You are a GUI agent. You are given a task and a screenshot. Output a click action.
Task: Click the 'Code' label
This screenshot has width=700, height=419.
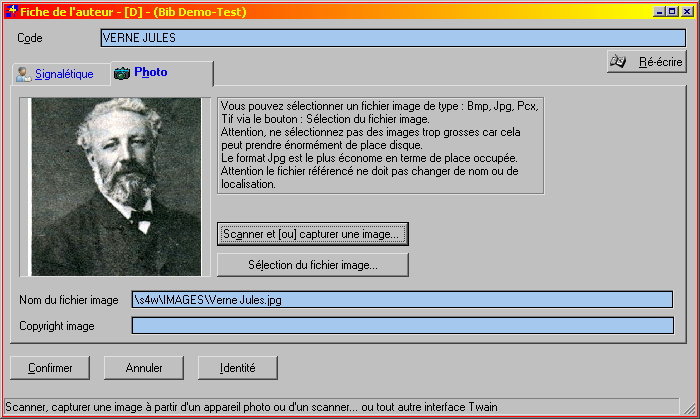click(29, 38)
